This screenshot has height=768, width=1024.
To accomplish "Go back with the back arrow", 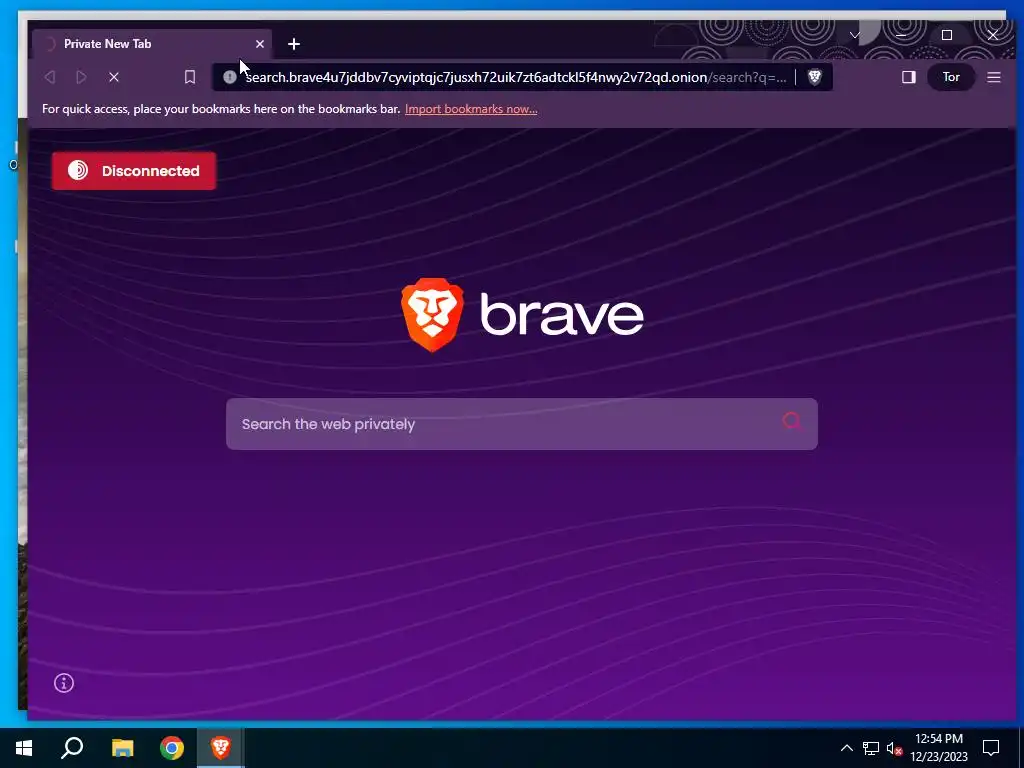I will coord(50,77).
